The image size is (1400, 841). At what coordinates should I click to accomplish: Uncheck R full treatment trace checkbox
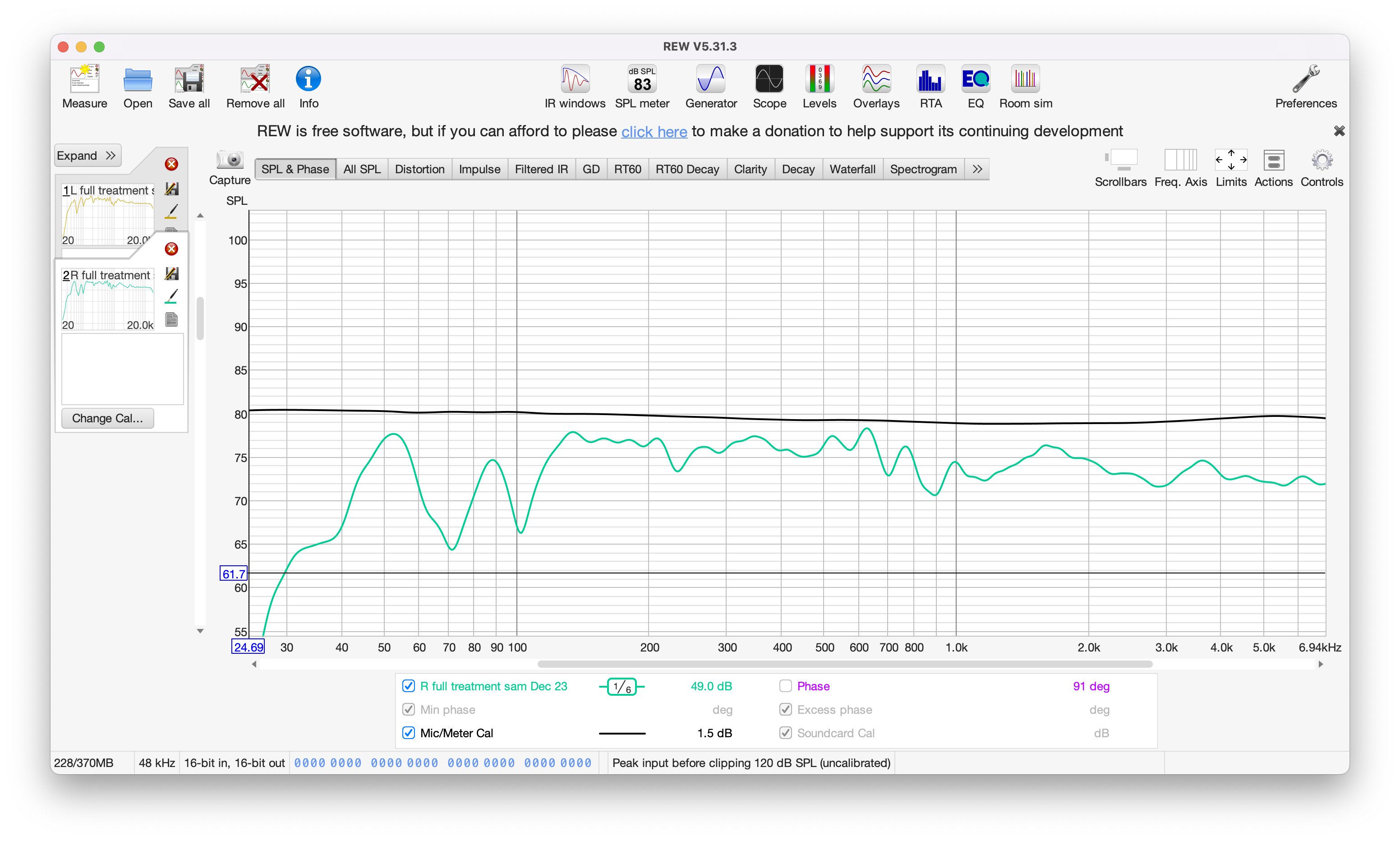[x=408, y=686]
